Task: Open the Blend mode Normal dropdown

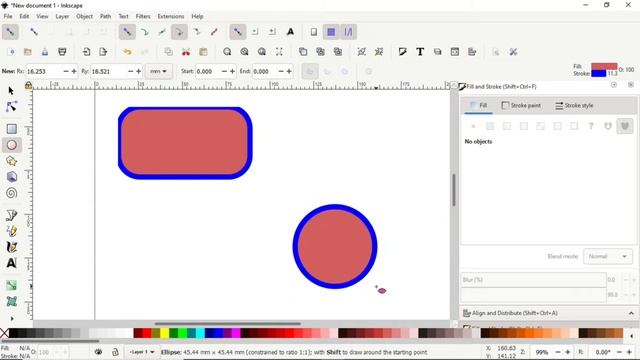Action: tap(608, 256)
